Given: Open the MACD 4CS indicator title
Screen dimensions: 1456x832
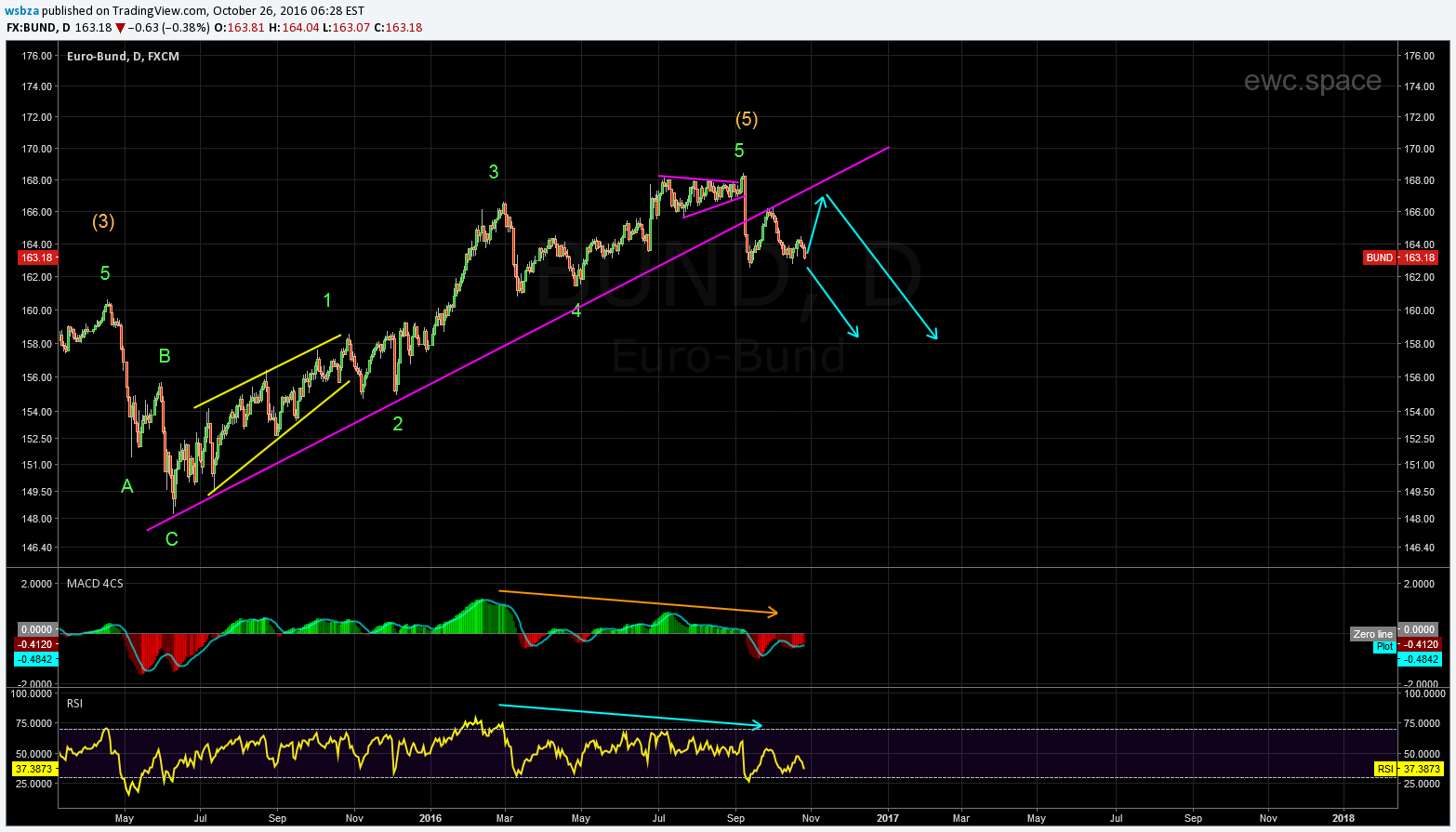Looking at the screenshot, I should pyautogui.click(x=95, y=584).
